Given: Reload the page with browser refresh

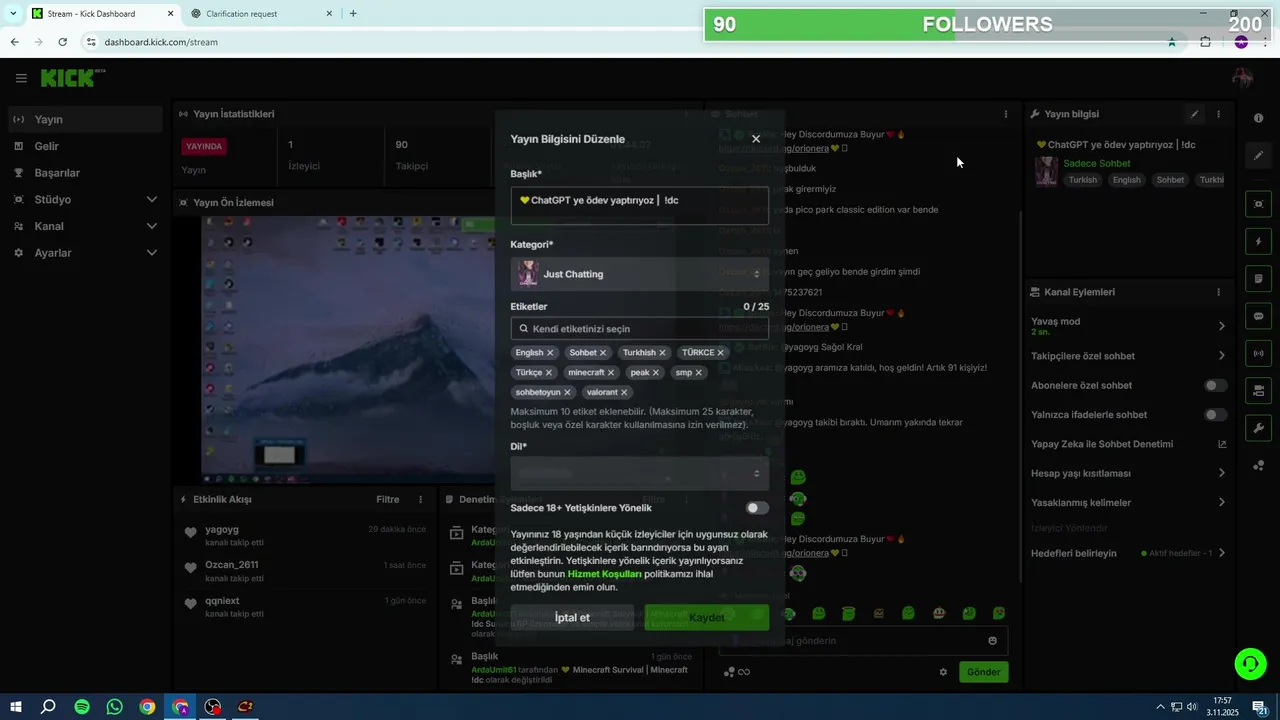Looking at the screenshot, I should [x=62, y=42].
